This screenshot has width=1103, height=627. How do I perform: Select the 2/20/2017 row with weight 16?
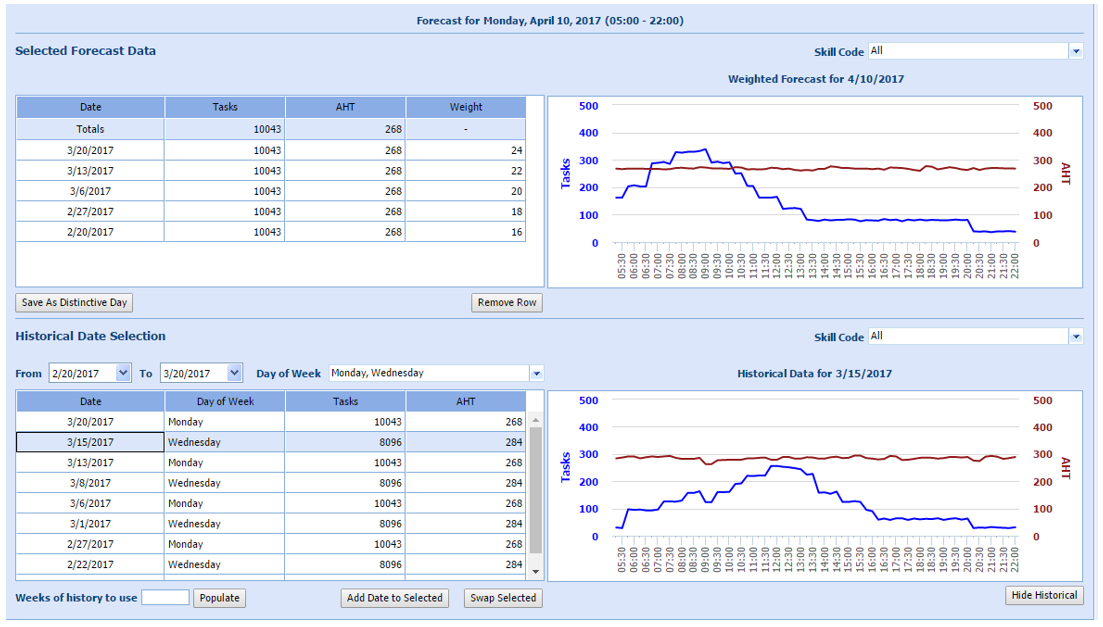pyautogui.click(x=270, y=232)
